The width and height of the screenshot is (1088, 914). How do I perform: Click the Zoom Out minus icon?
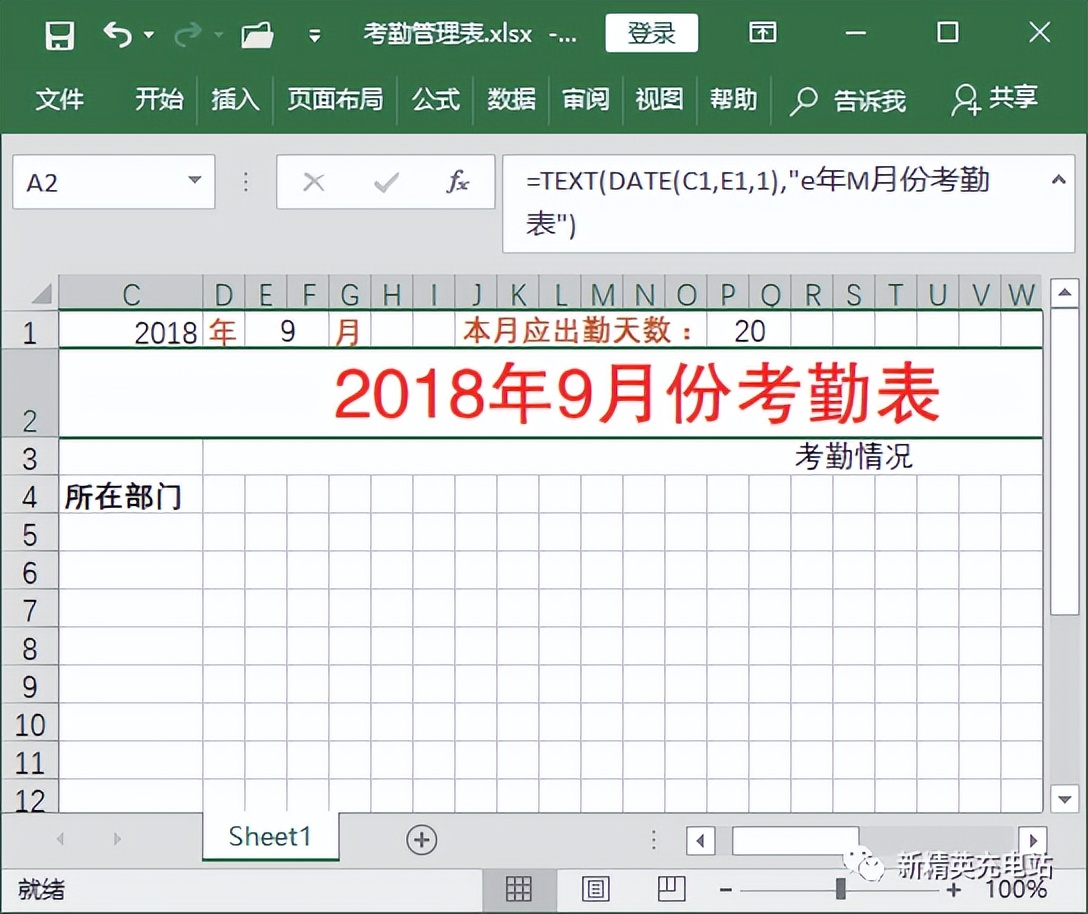(x=727, y=889)
